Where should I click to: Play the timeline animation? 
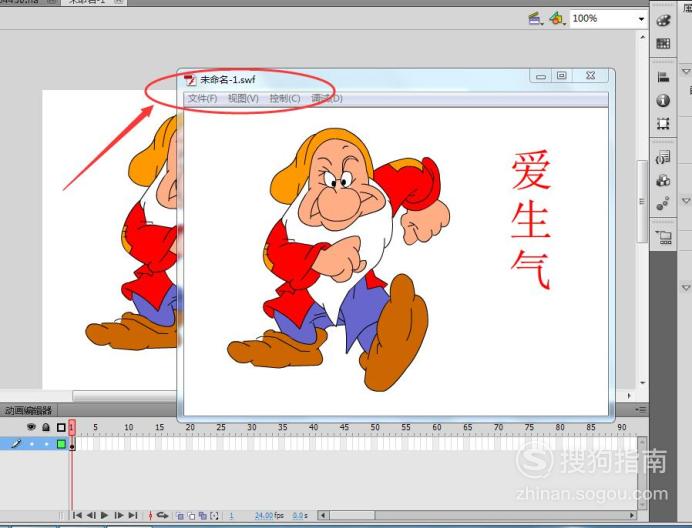coord(105,515)
